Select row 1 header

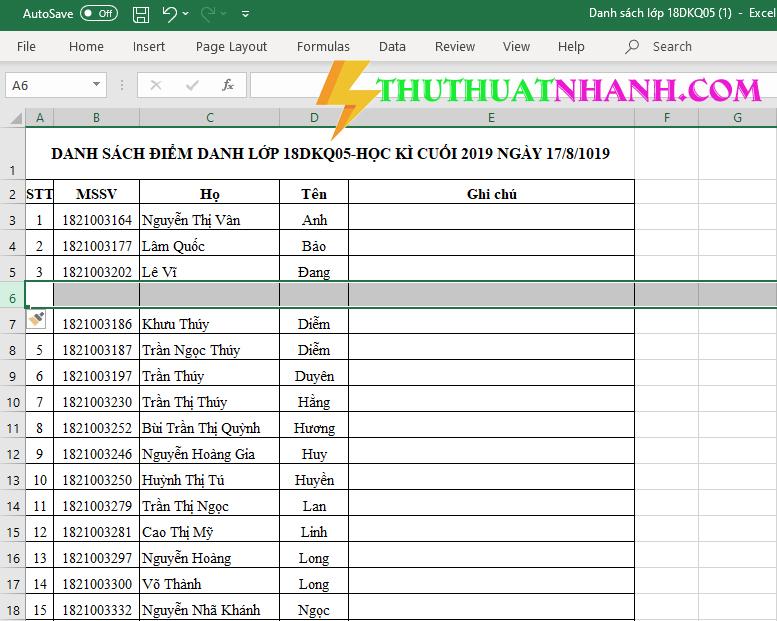pos(13,154)
